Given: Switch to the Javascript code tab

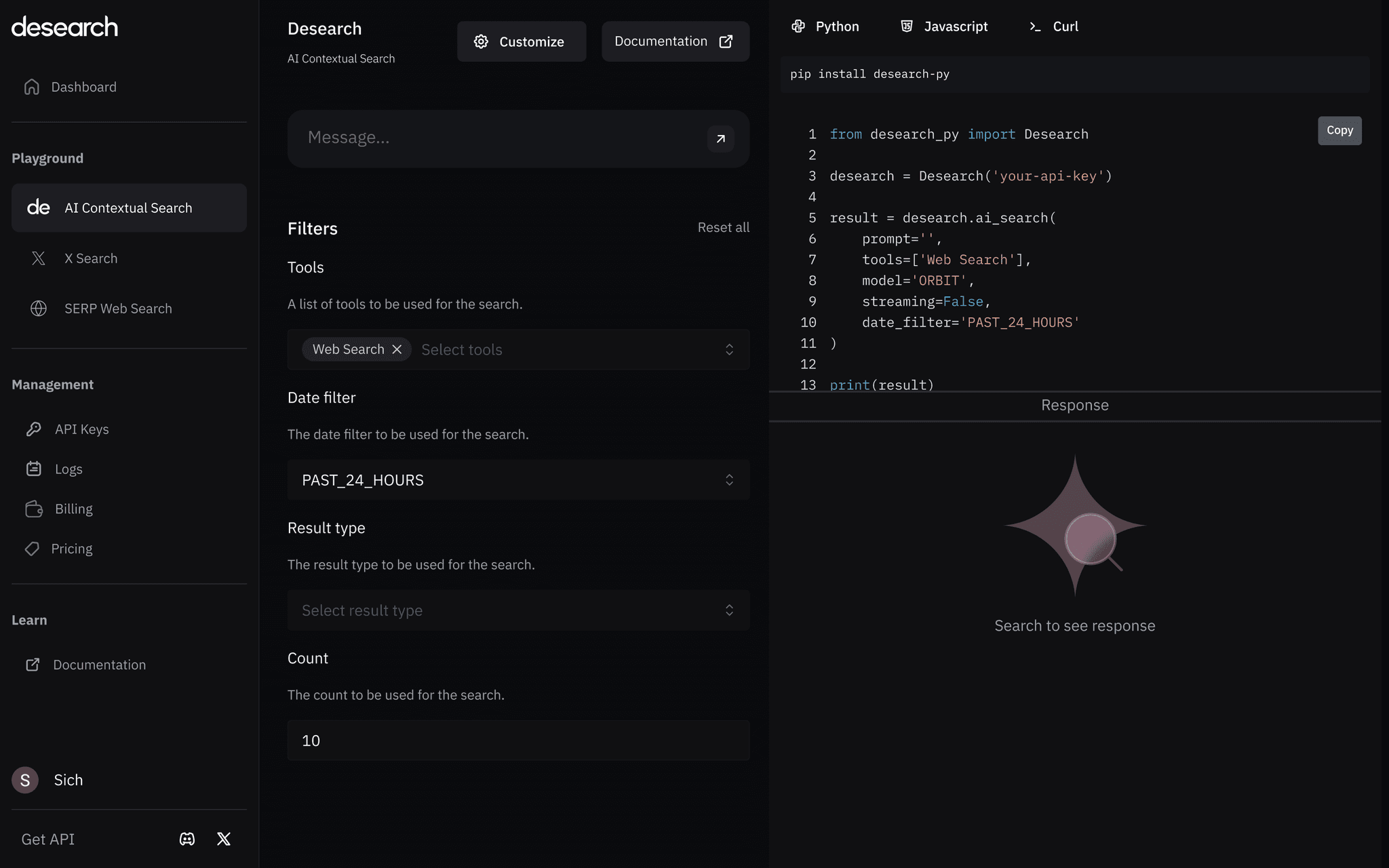Looking at the screenshot, I should coord(943,26).
